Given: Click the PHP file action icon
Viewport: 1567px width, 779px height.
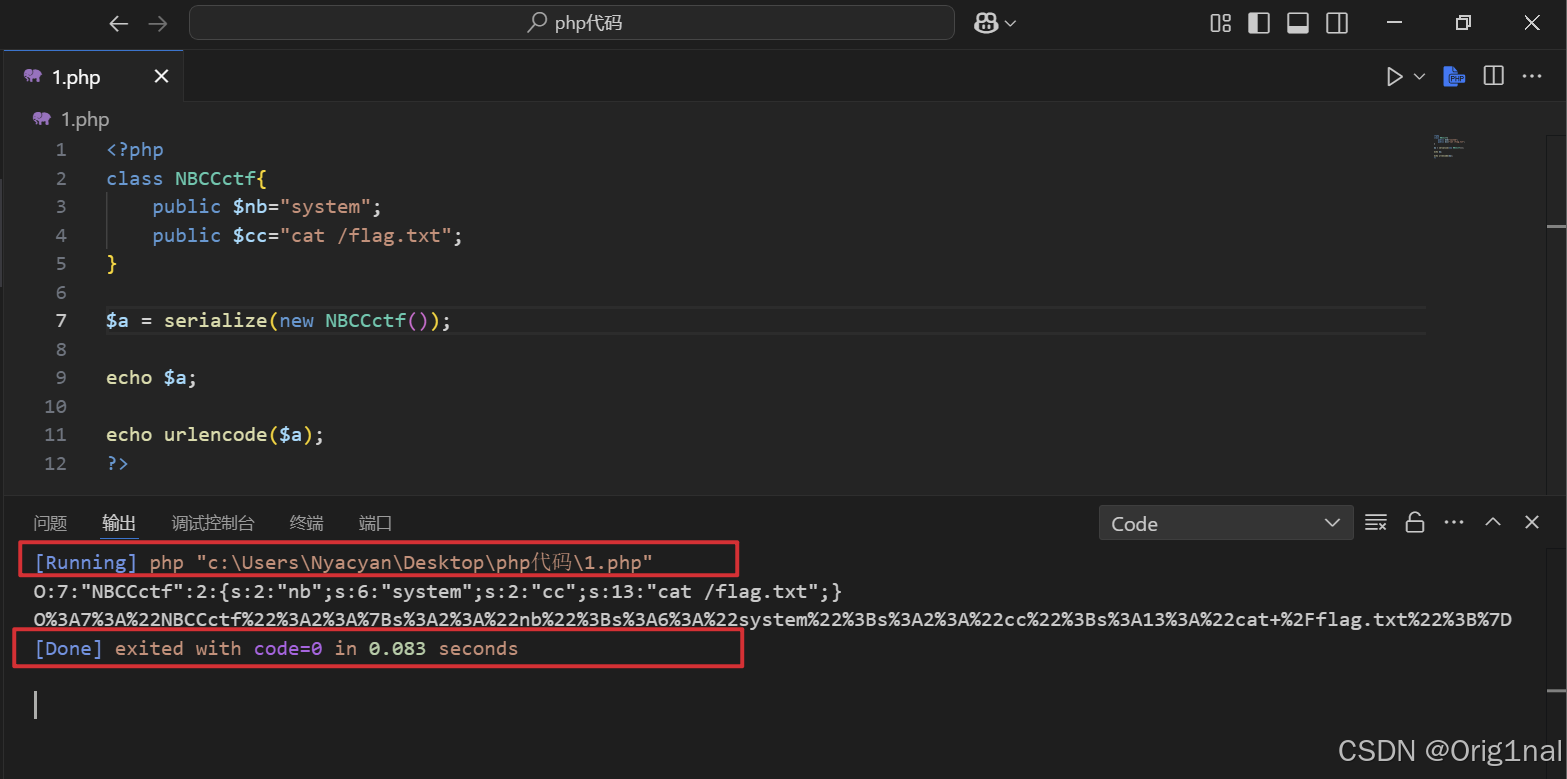Looking at the screenshot, I should point(1454,77).
